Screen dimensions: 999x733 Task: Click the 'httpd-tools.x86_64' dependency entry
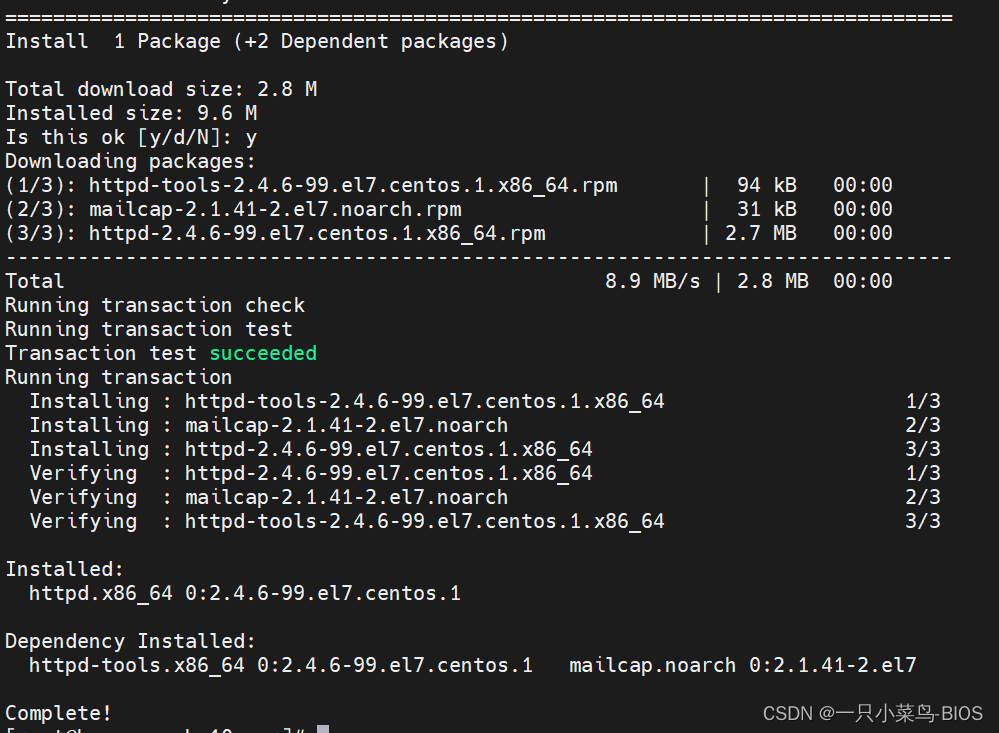point(281,665)
